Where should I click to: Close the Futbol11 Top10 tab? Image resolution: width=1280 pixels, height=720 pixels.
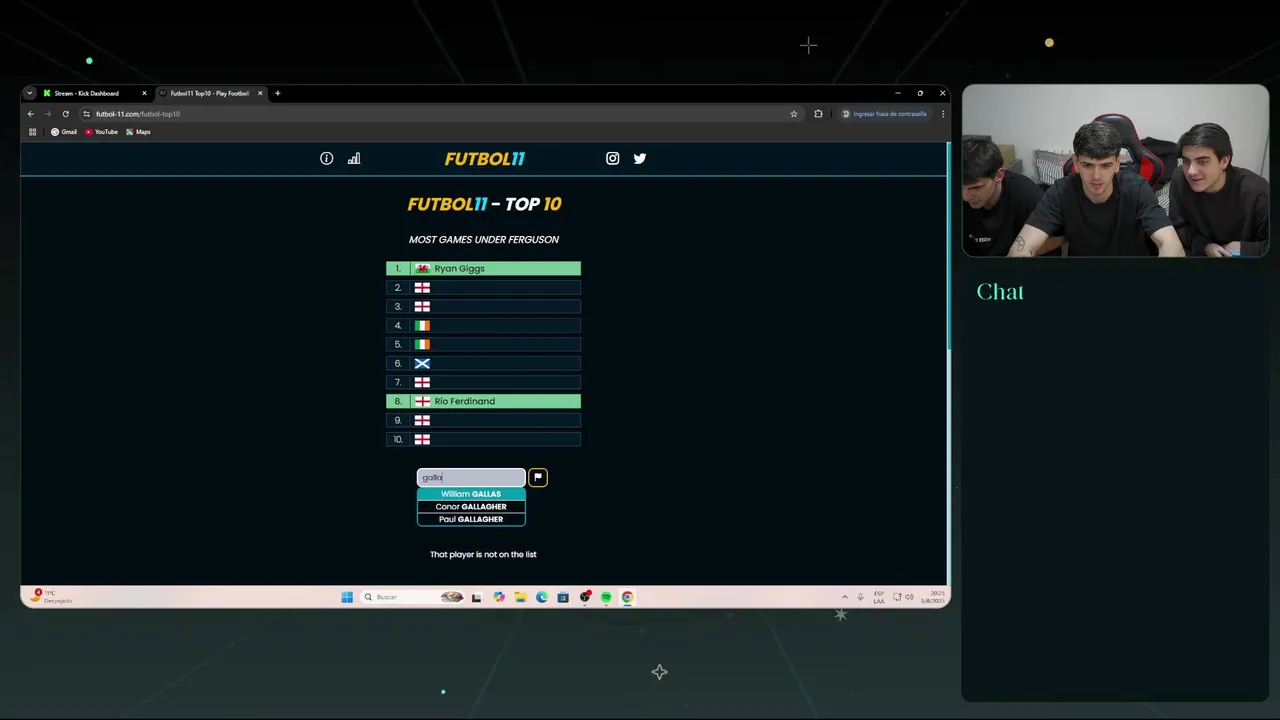pyautogui.click(x=260, y=93)
